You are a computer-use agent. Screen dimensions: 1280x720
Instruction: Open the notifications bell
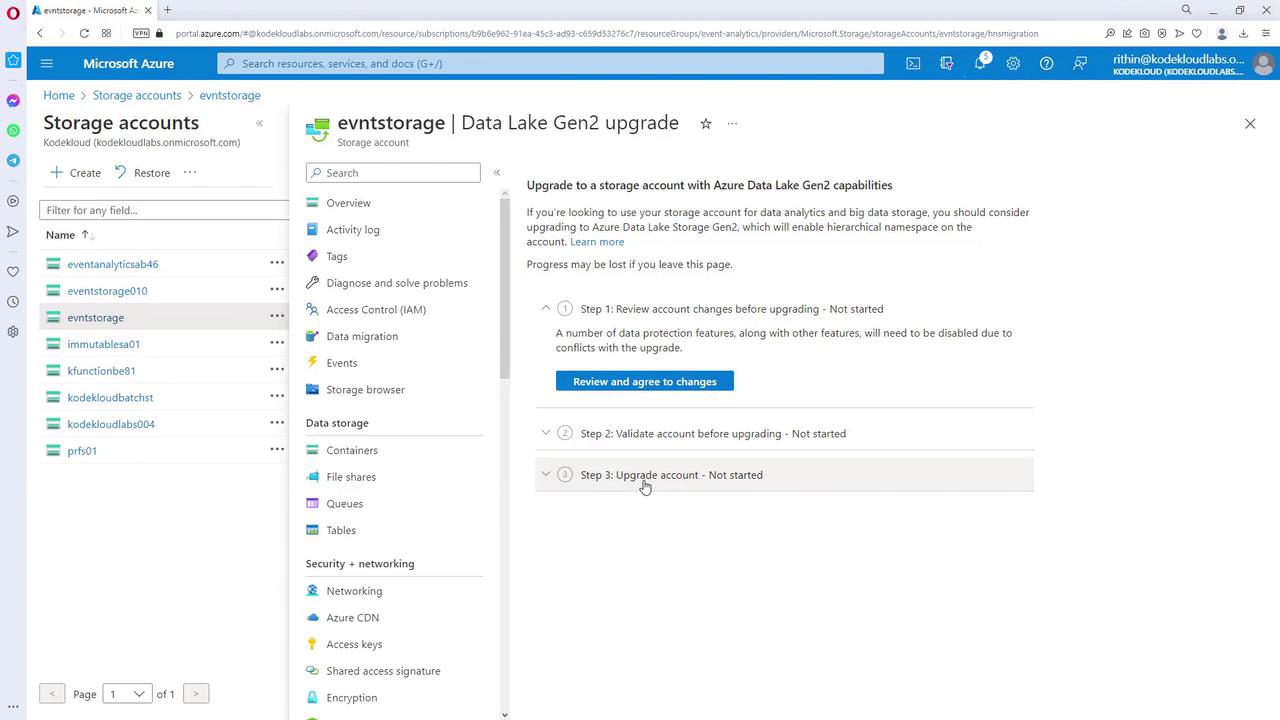tap(980, 63)
